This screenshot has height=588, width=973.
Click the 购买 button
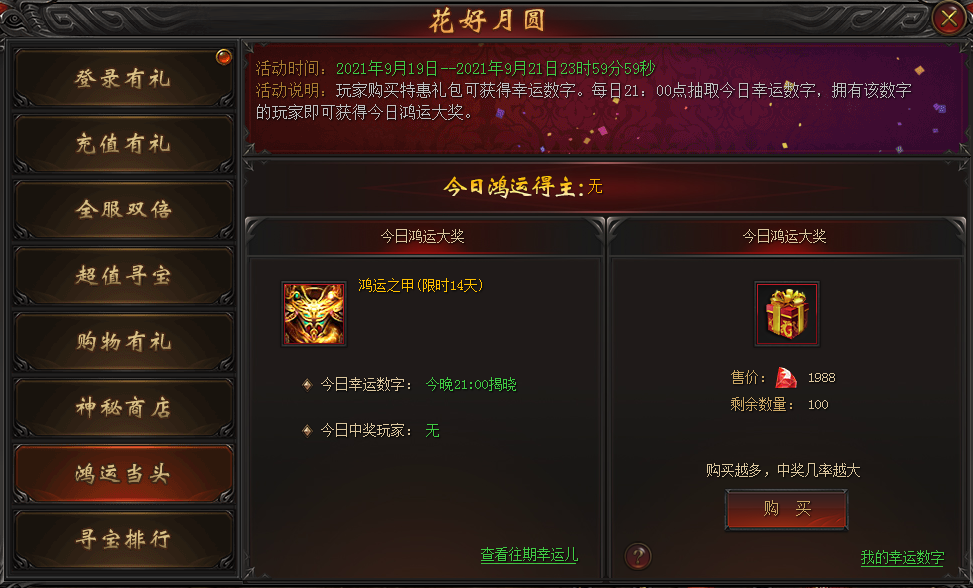[x=786, y=509]
